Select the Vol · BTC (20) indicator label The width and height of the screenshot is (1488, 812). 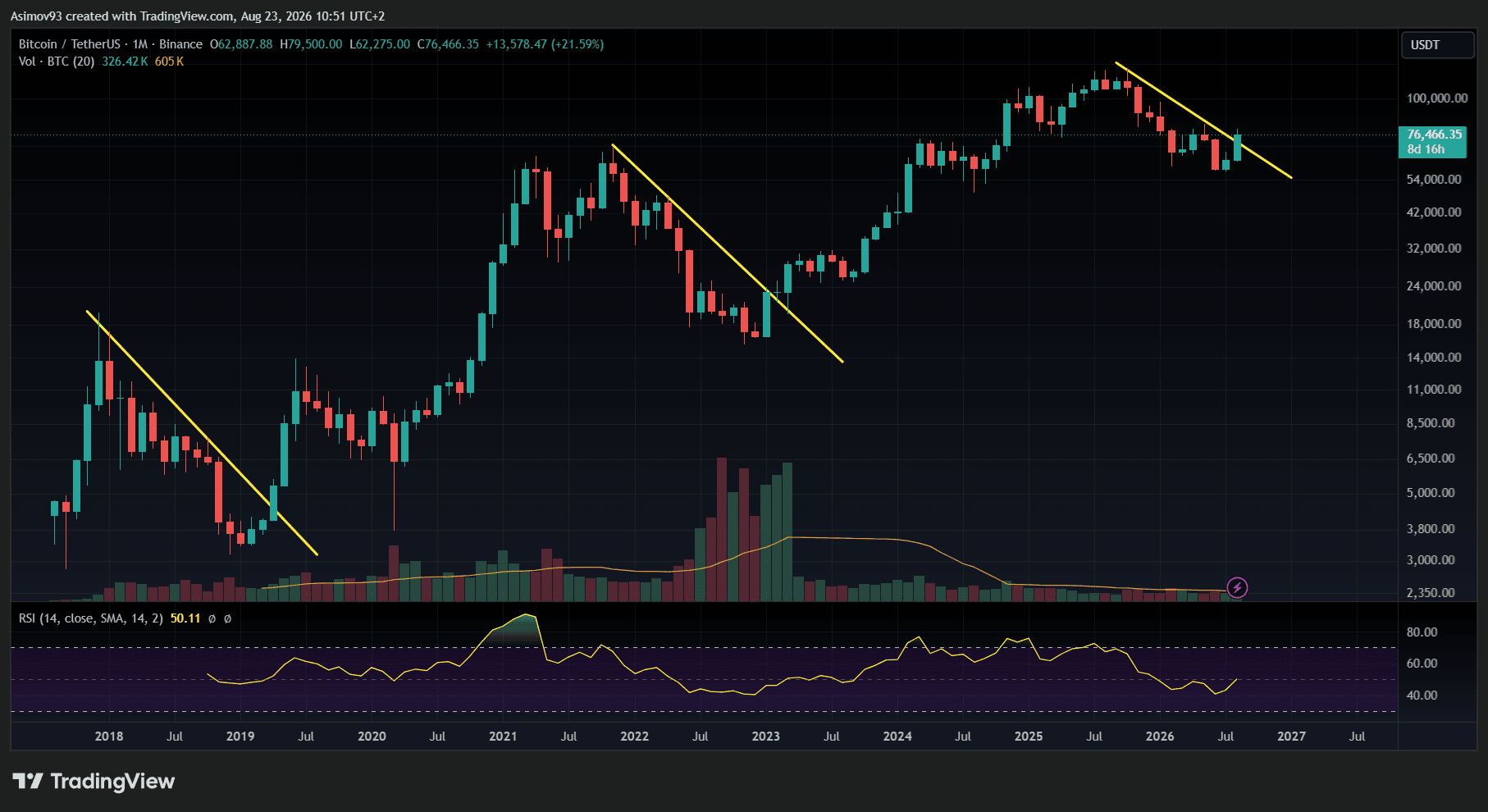[x=57, y=62]
